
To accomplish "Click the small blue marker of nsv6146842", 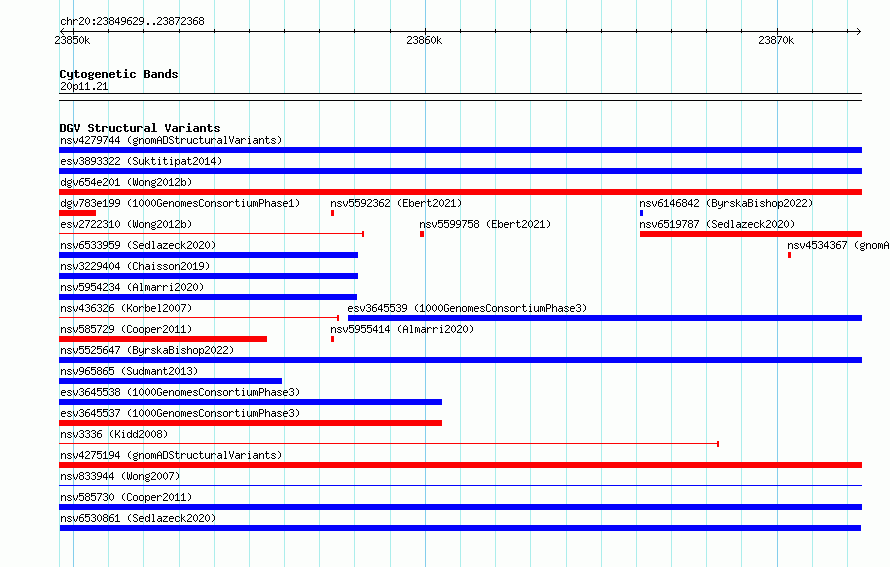I will [641, 213].
